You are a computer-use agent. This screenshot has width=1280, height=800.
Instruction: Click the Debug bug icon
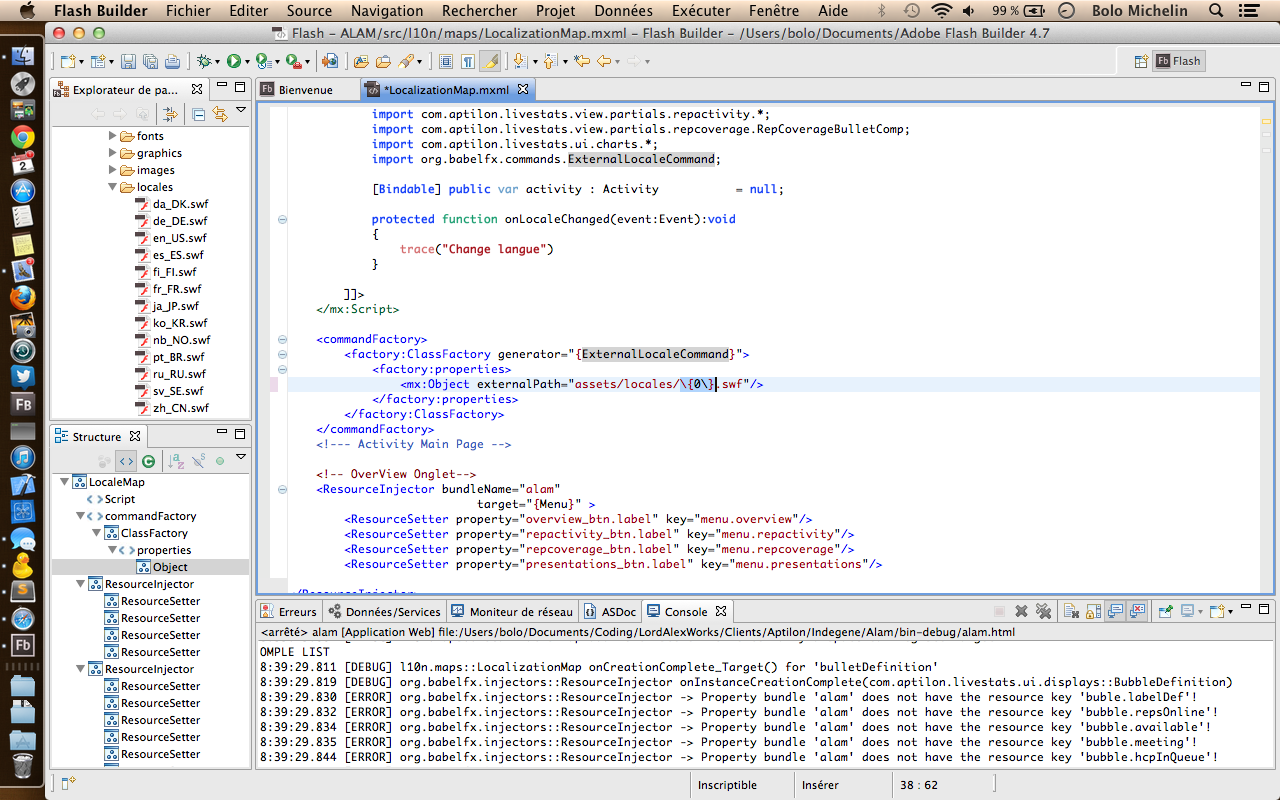tap(204, 61)
